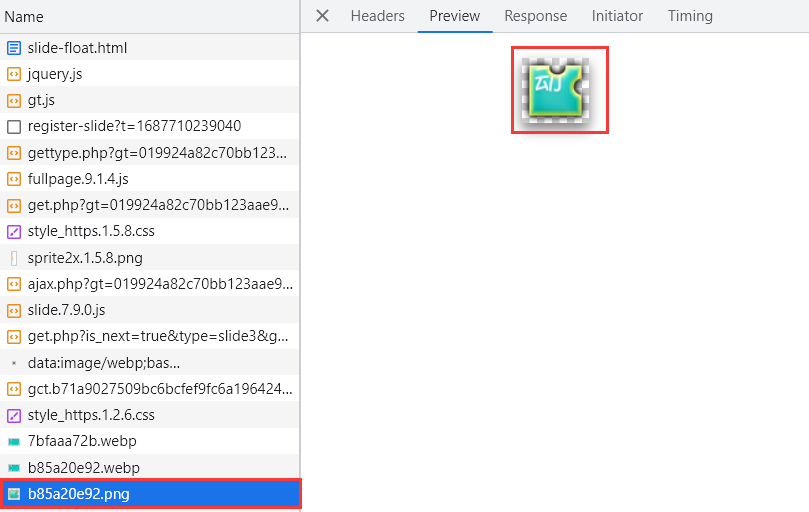The image size is (809, 512).
Task: Close the request details panel
Action: point(322,16)
